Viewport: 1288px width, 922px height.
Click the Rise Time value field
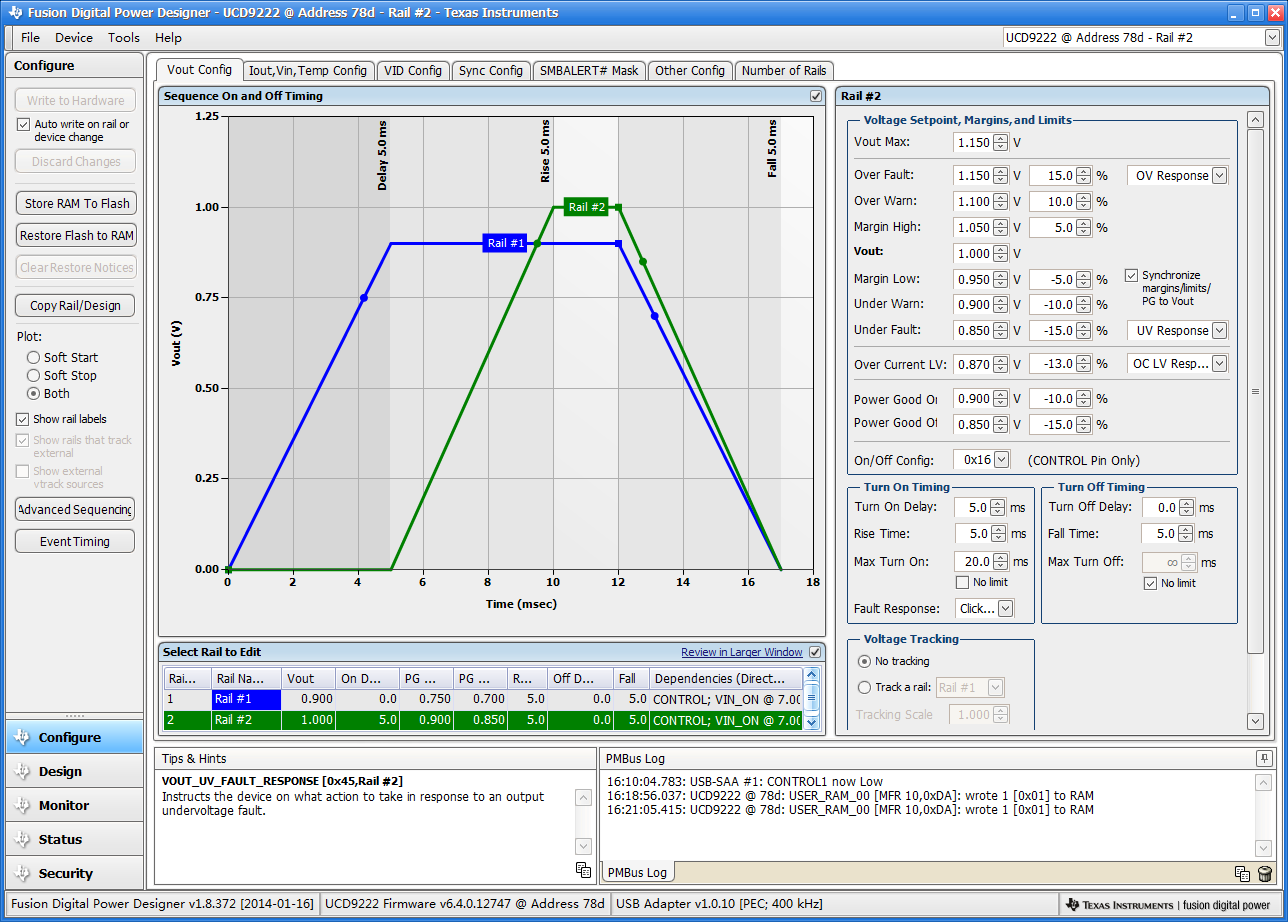[x=971, y=534]
